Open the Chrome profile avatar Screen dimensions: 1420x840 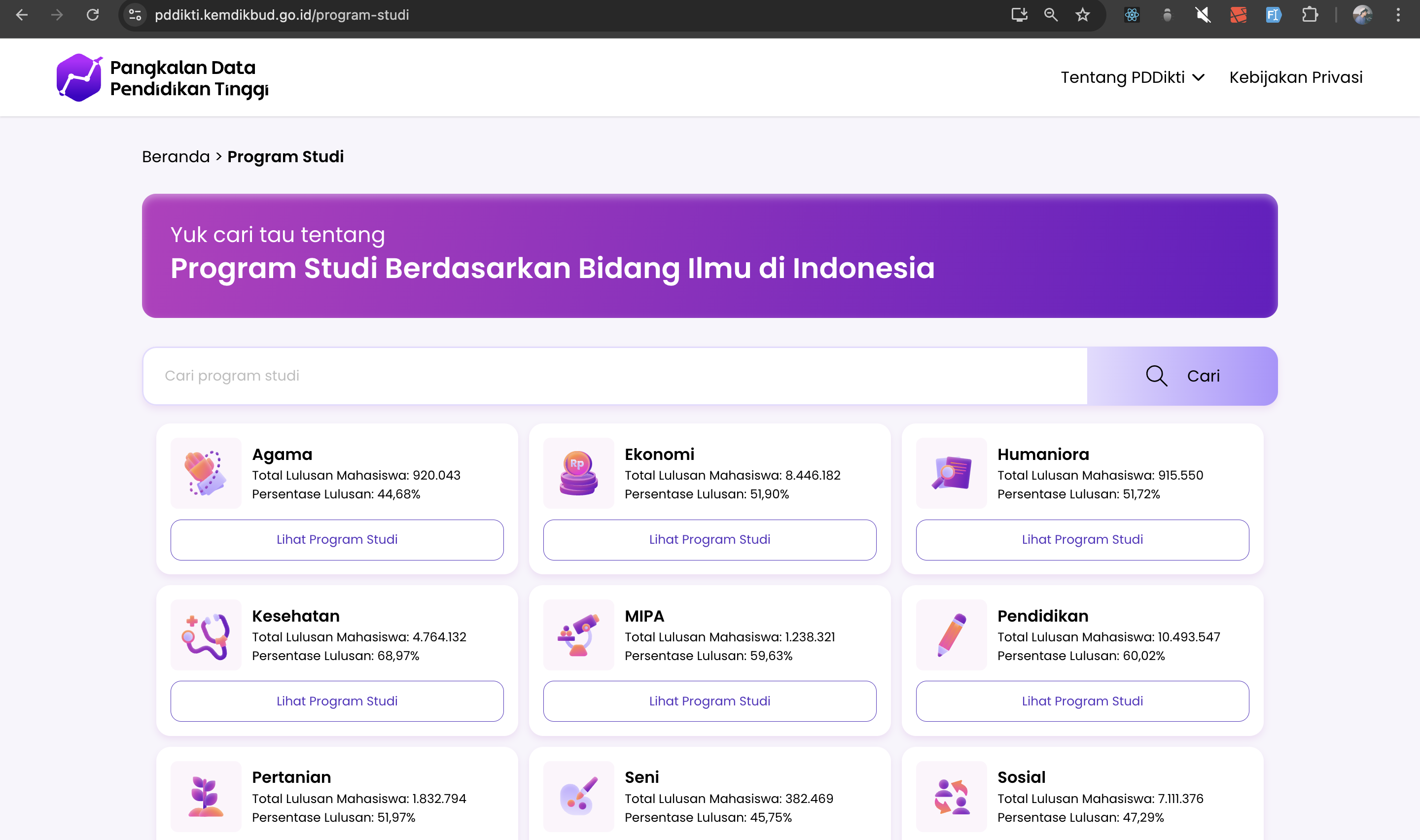coord(1362,15)
